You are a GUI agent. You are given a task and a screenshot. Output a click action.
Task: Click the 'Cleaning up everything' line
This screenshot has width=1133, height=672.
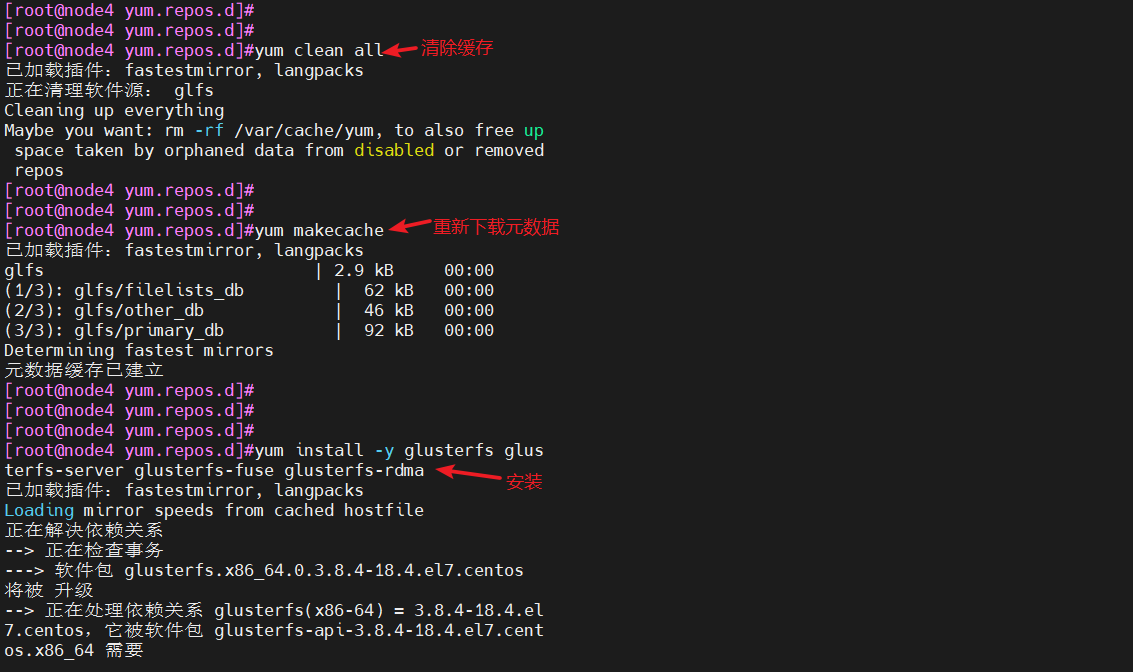pos(114,111)
